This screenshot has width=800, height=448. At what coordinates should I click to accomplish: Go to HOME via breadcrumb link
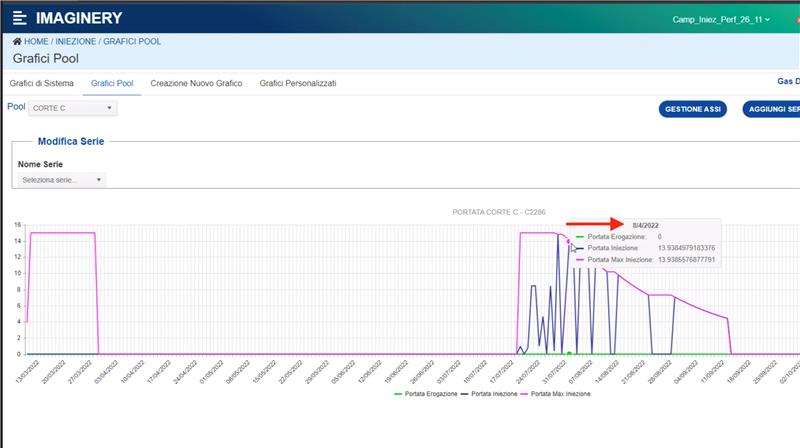point(36,42)
